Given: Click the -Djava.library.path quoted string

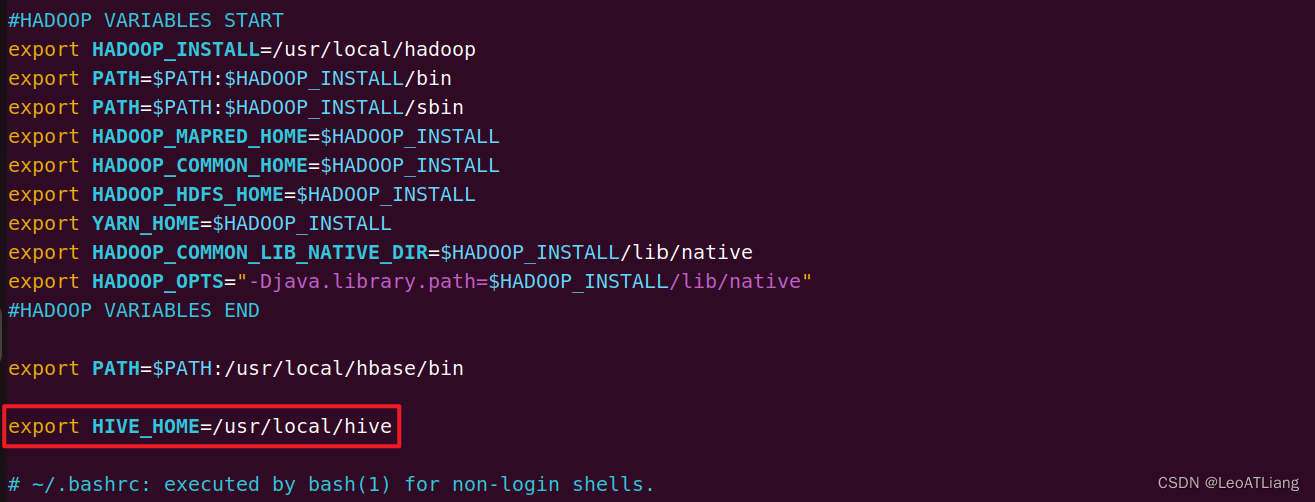Looking at the screenshot, I should point(524,281).
